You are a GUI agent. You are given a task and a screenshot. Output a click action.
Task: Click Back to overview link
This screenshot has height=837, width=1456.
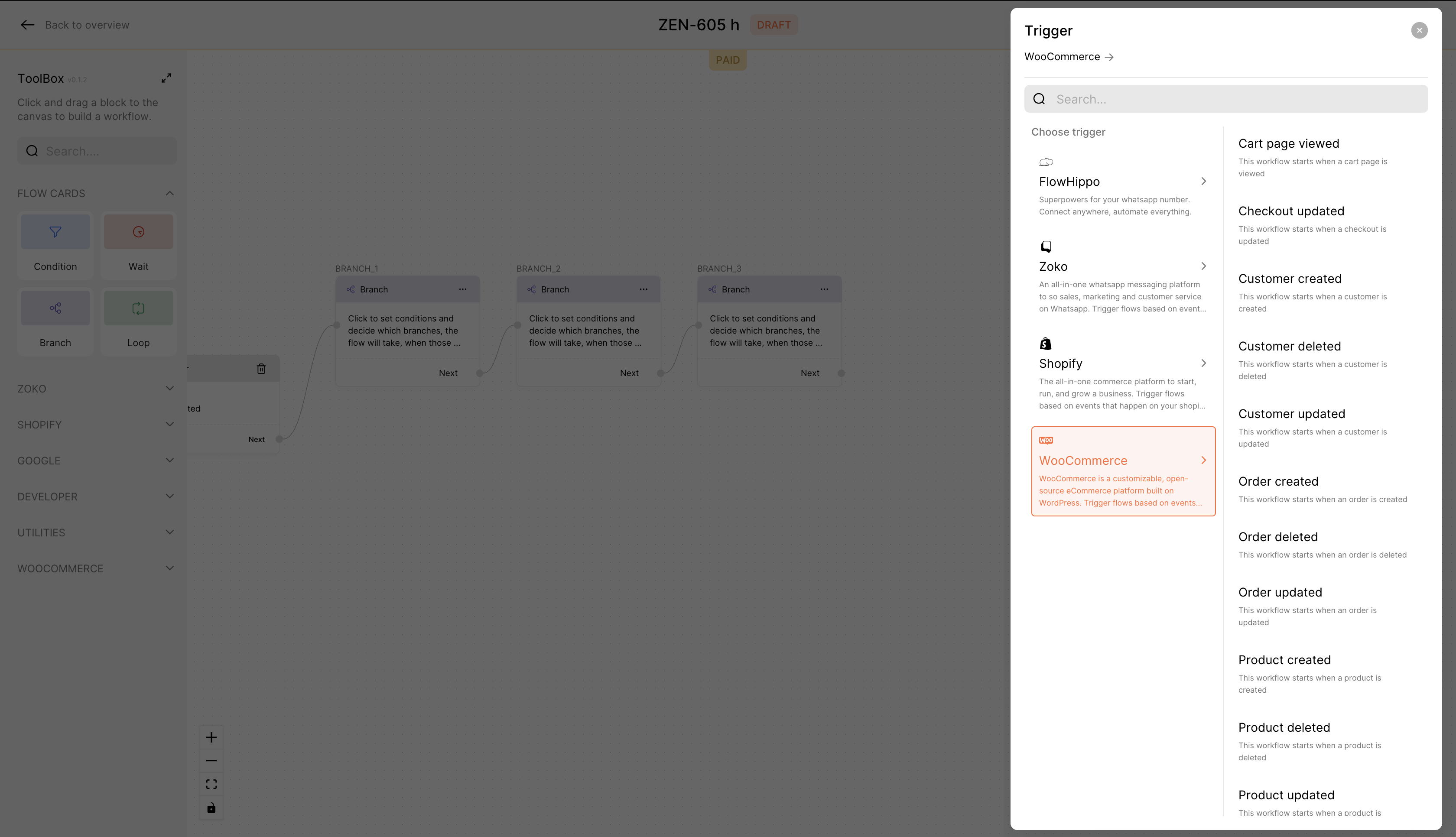coord(87,25)
